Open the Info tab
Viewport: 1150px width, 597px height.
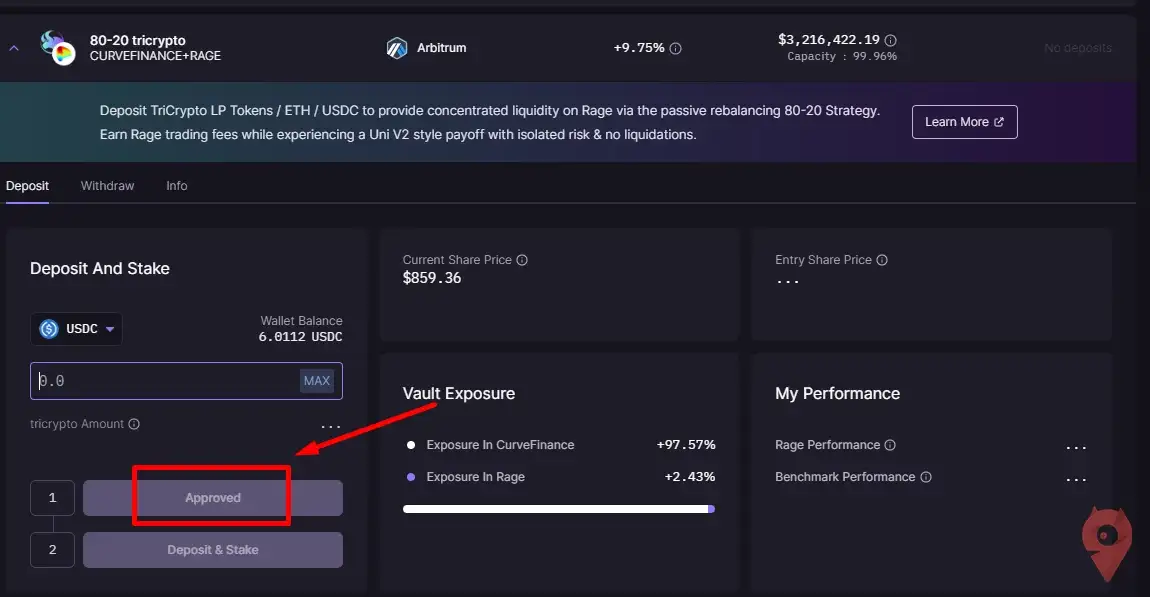tap(177, 186)
